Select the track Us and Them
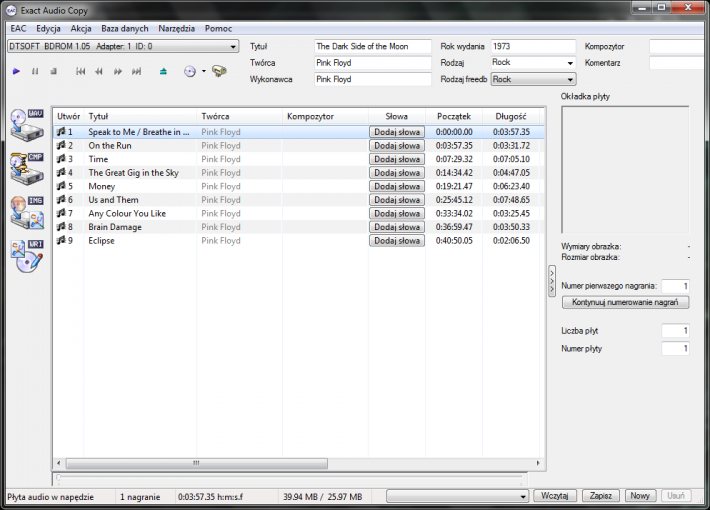This screenshot has height=510, width=710. click(x=113, y=200)
